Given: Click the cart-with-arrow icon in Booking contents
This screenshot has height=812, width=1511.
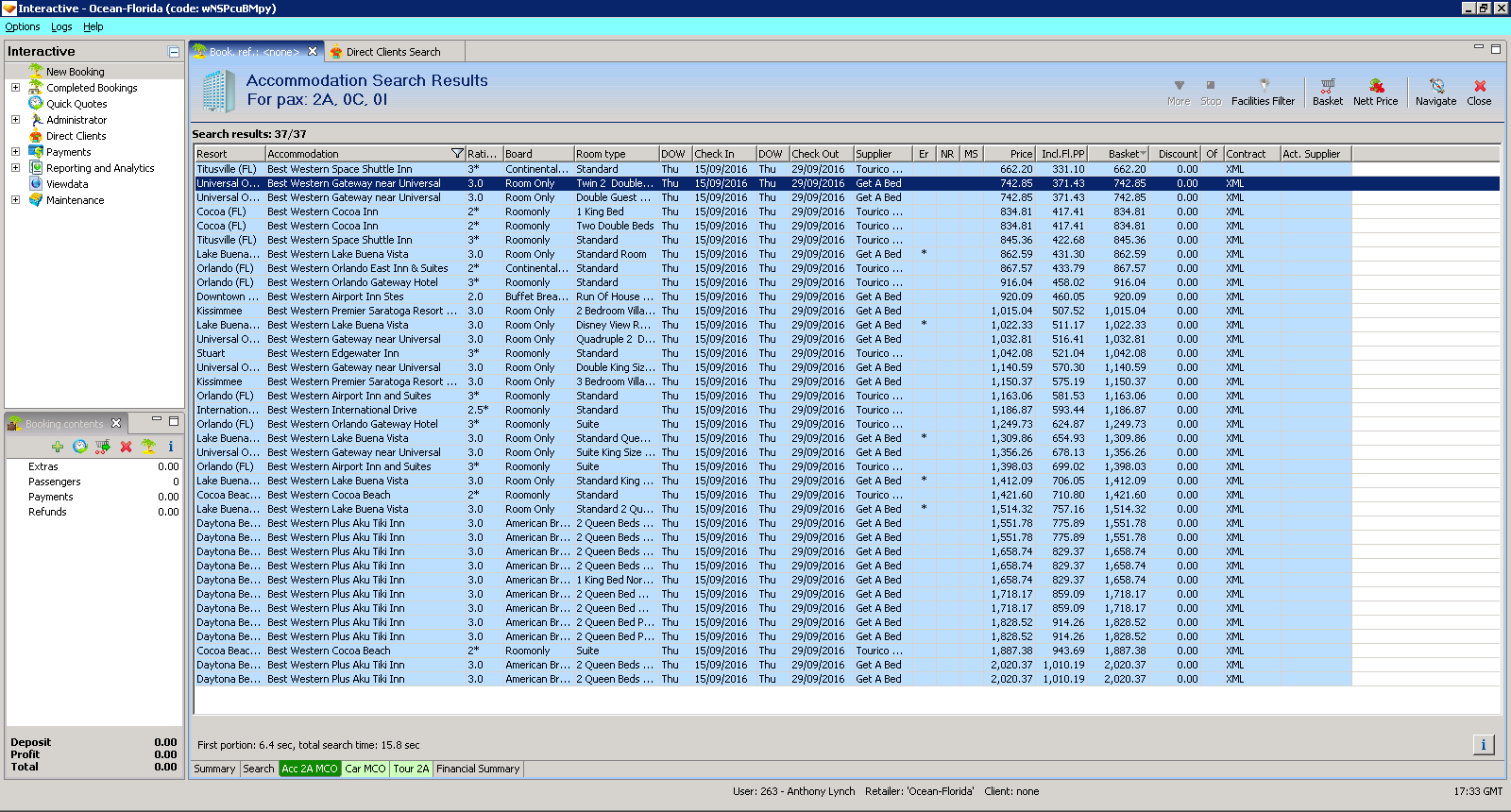Looking at the screenshot, I should pyautogui.click(x=103, y=447).
